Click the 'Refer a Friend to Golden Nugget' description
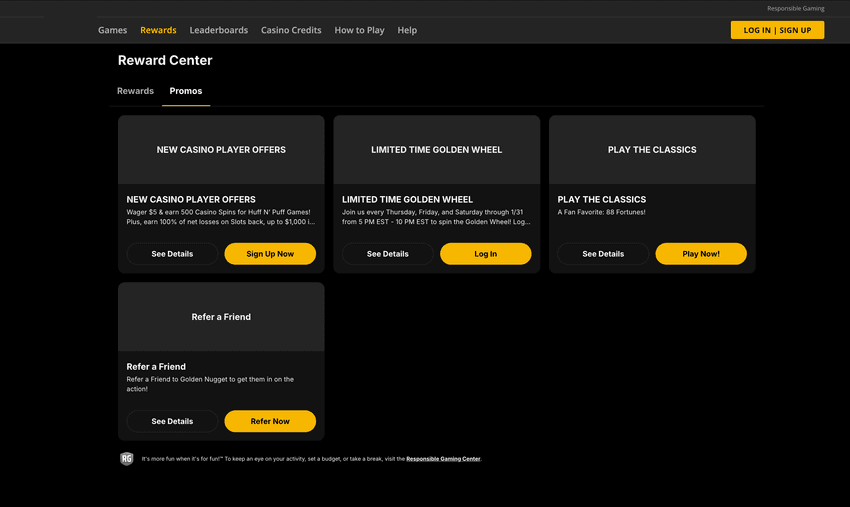This screenshot has height=507, width=850. (210, 384)
